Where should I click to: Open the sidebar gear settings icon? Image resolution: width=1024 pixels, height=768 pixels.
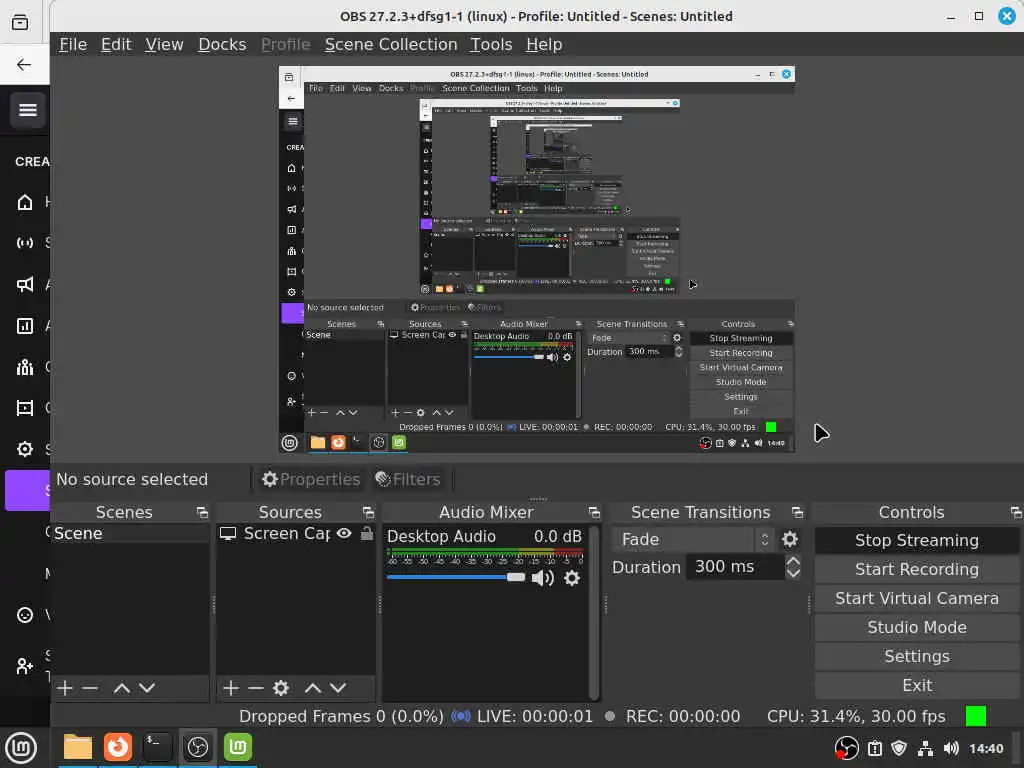[25, 449]
